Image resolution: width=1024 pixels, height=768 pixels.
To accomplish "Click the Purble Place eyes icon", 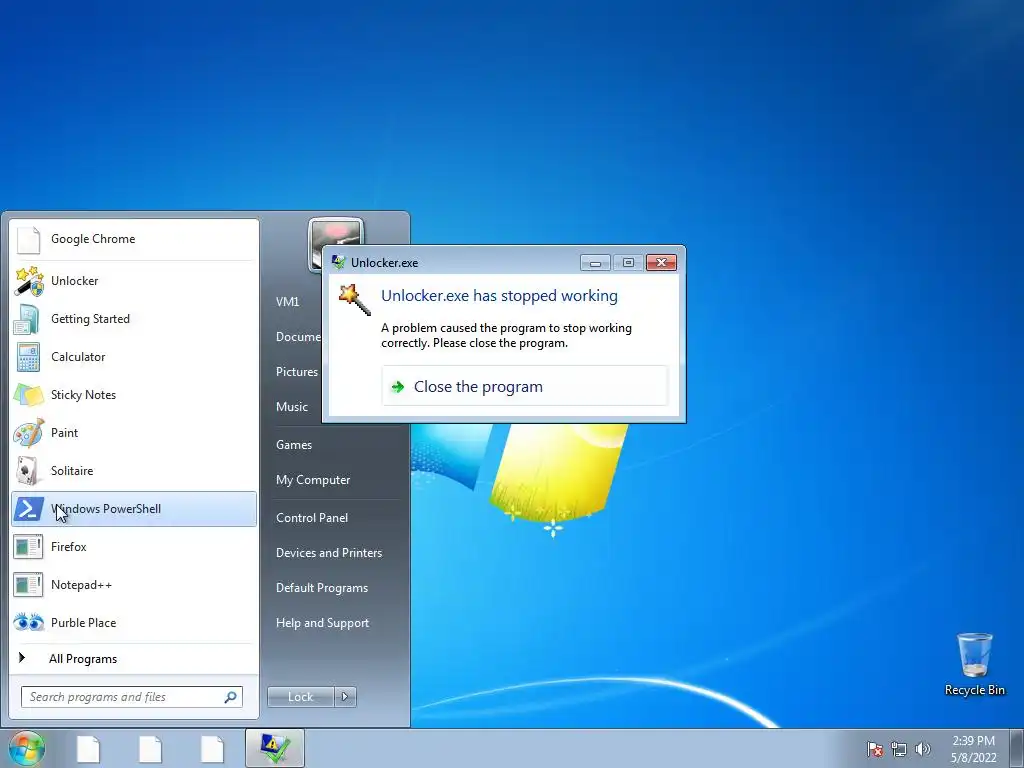I will tap(28, 622).
